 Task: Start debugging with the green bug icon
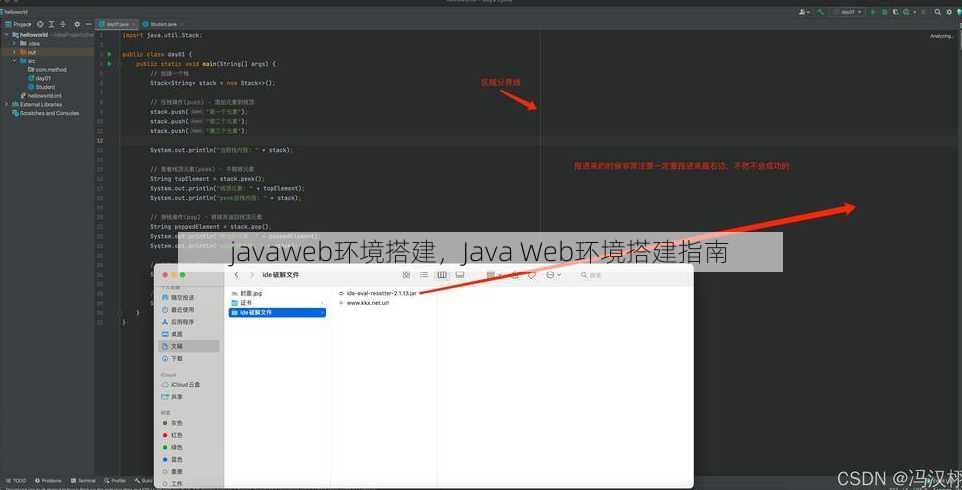(884, 12)
